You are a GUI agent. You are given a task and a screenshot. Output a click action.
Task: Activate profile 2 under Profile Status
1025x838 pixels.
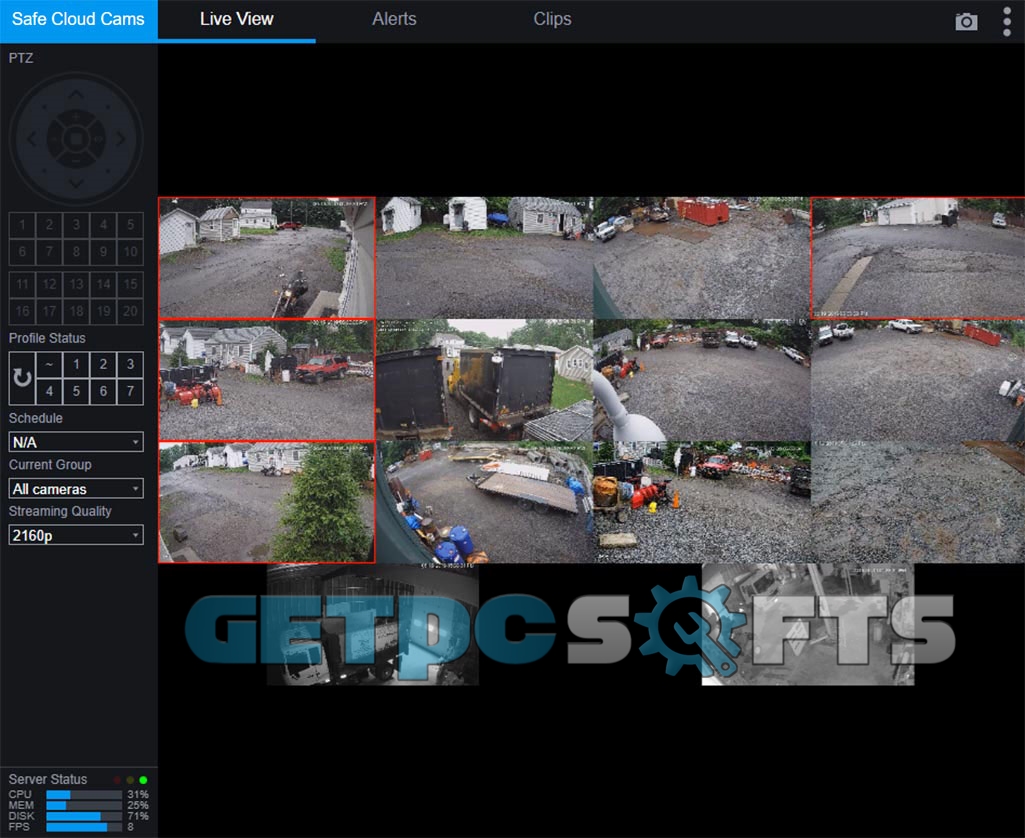click(x=103, y=364)
